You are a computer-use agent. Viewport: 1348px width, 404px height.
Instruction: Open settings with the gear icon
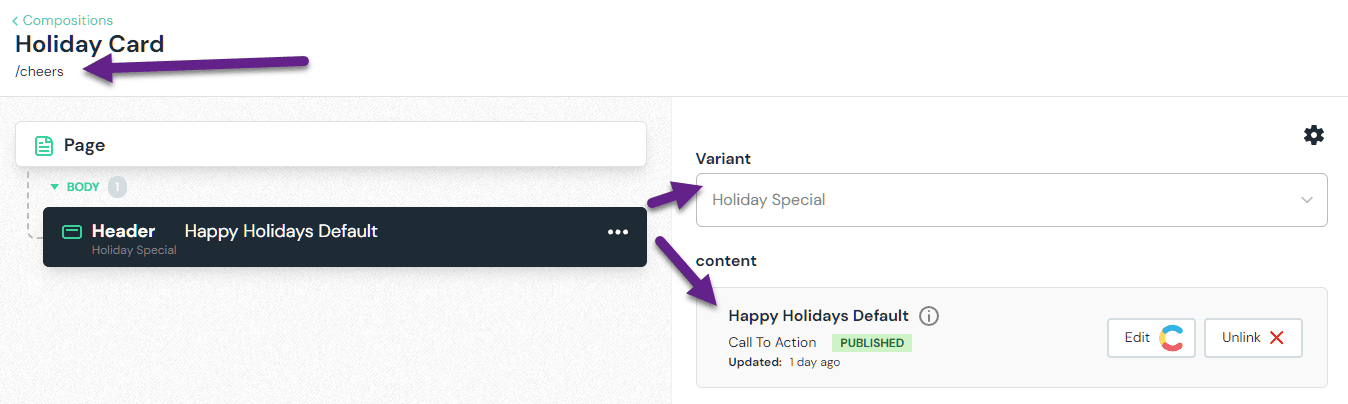tap(1314, 135)
